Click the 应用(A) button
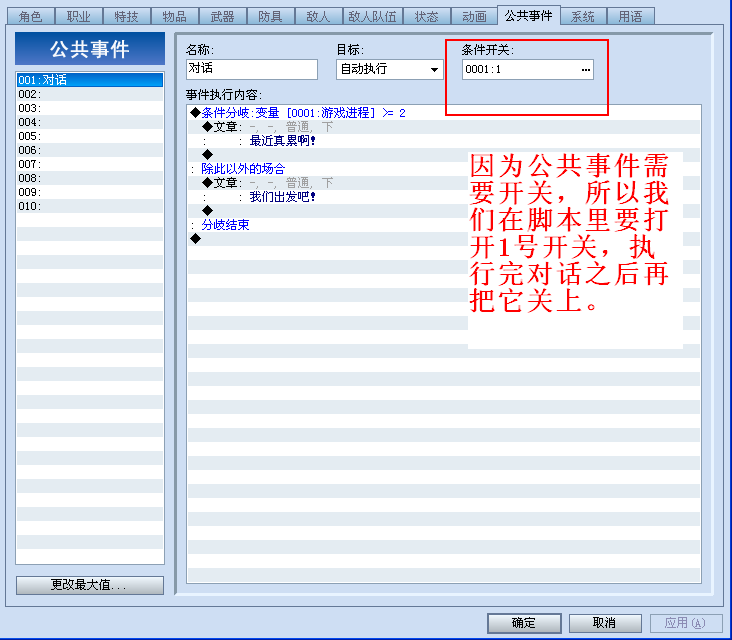The height and width of the screenshot is (640, 732). pos(686,623)
